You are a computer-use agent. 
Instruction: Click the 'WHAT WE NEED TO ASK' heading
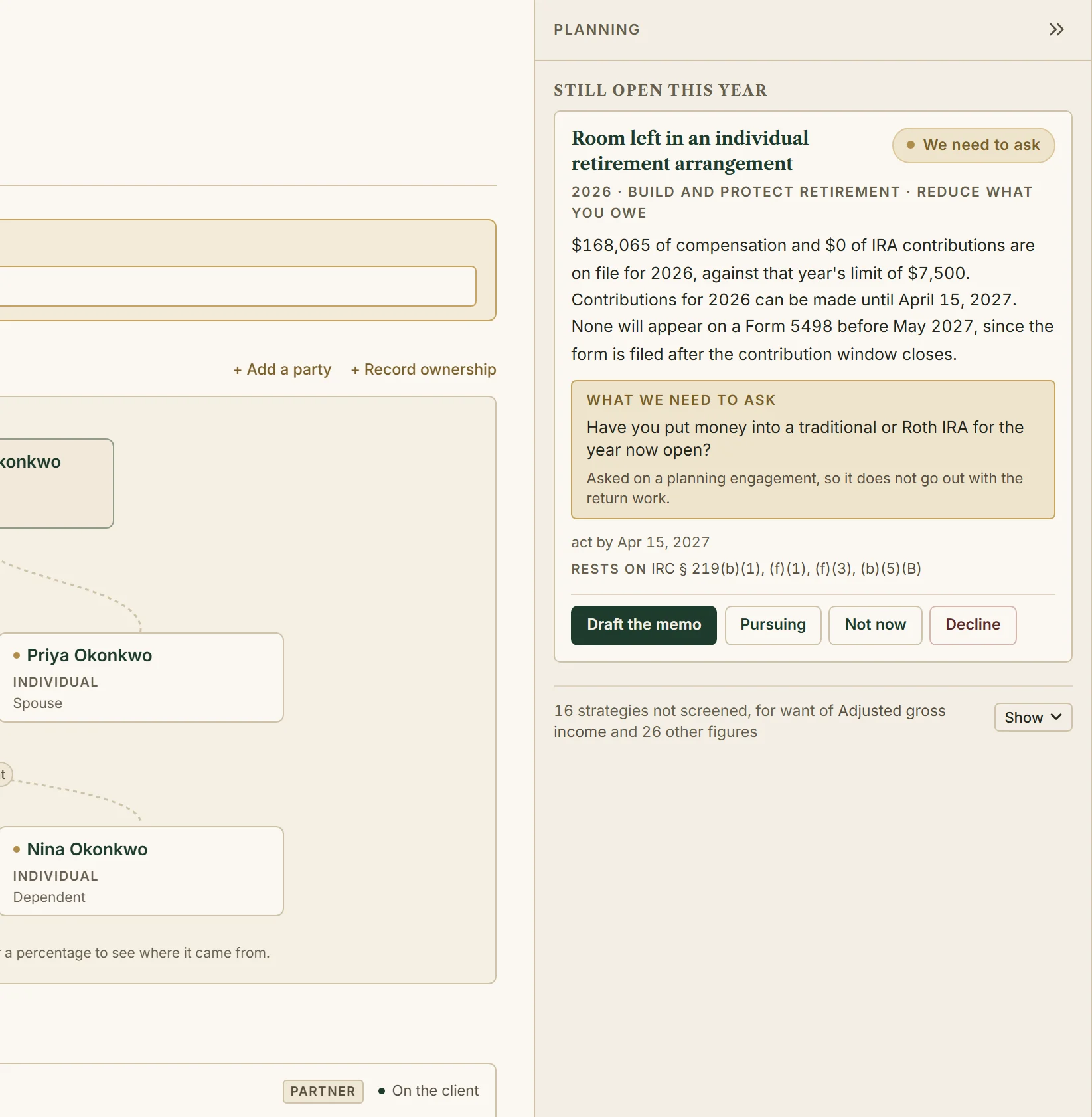point(681,400)
